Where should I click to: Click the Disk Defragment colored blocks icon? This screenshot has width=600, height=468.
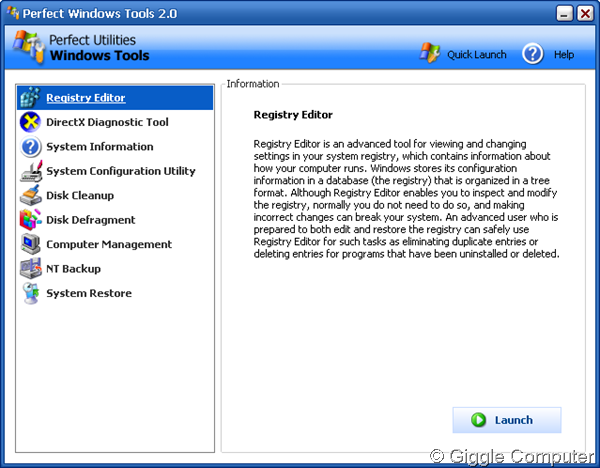point(31,220)
